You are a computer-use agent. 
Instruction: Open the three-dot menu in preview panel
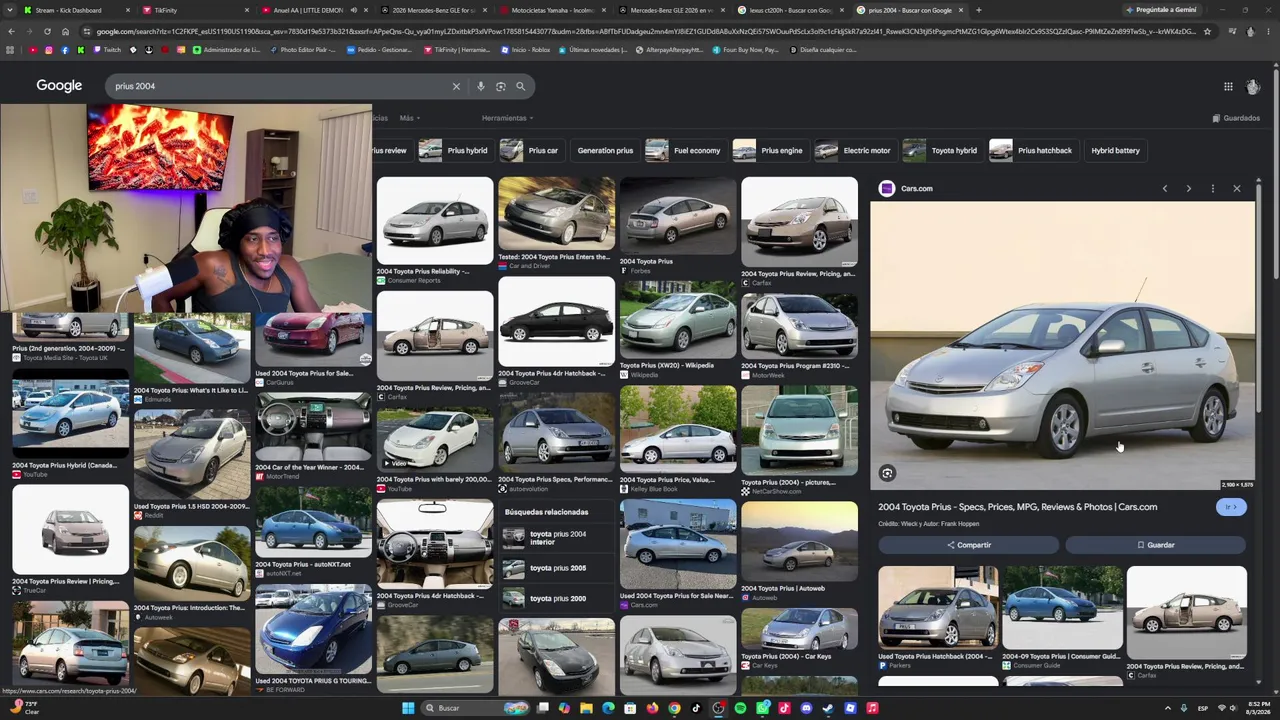[x=1212, y=188]
